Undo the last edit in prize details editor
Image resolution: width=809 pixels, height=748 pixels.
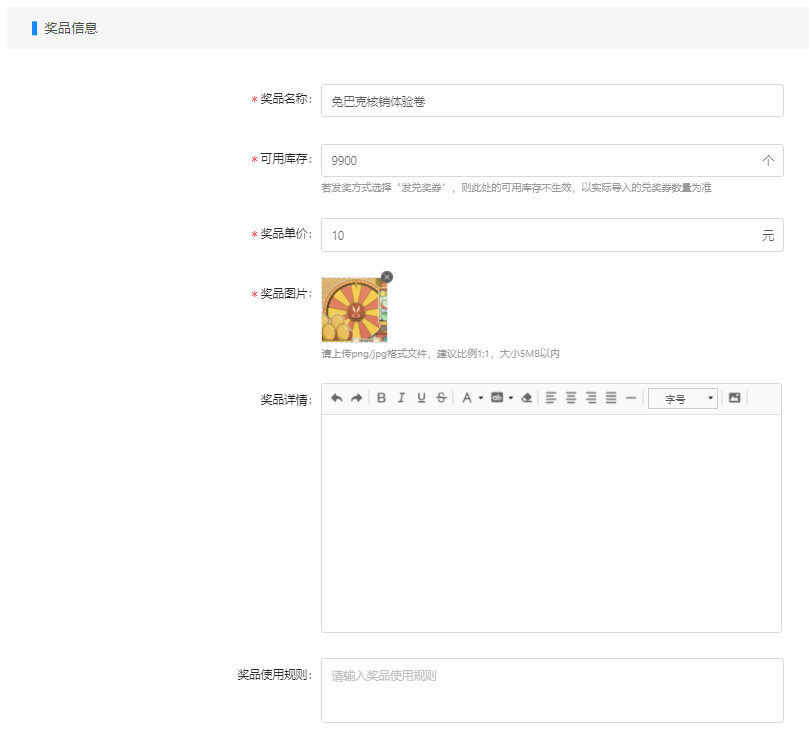pos(336,398)
